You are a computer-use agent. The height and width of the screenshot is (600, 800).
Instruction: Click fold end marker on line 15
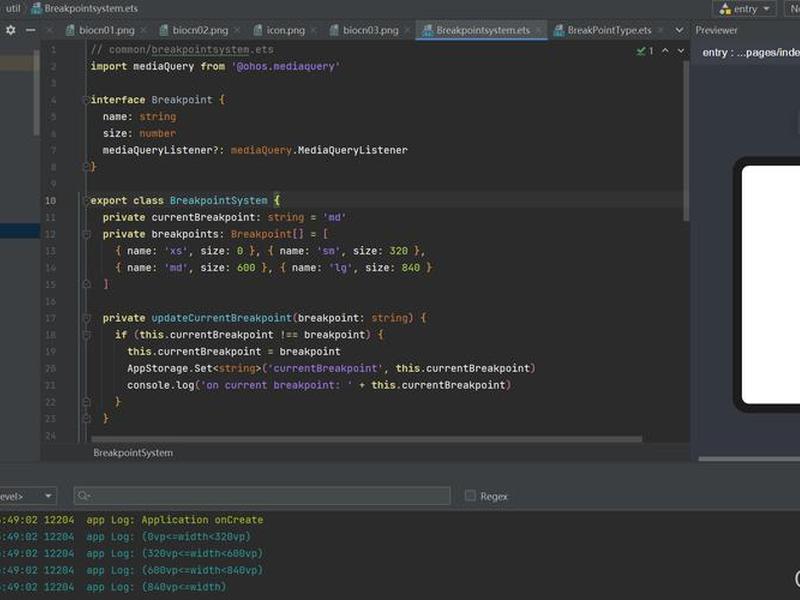click(x=87, y=284)
